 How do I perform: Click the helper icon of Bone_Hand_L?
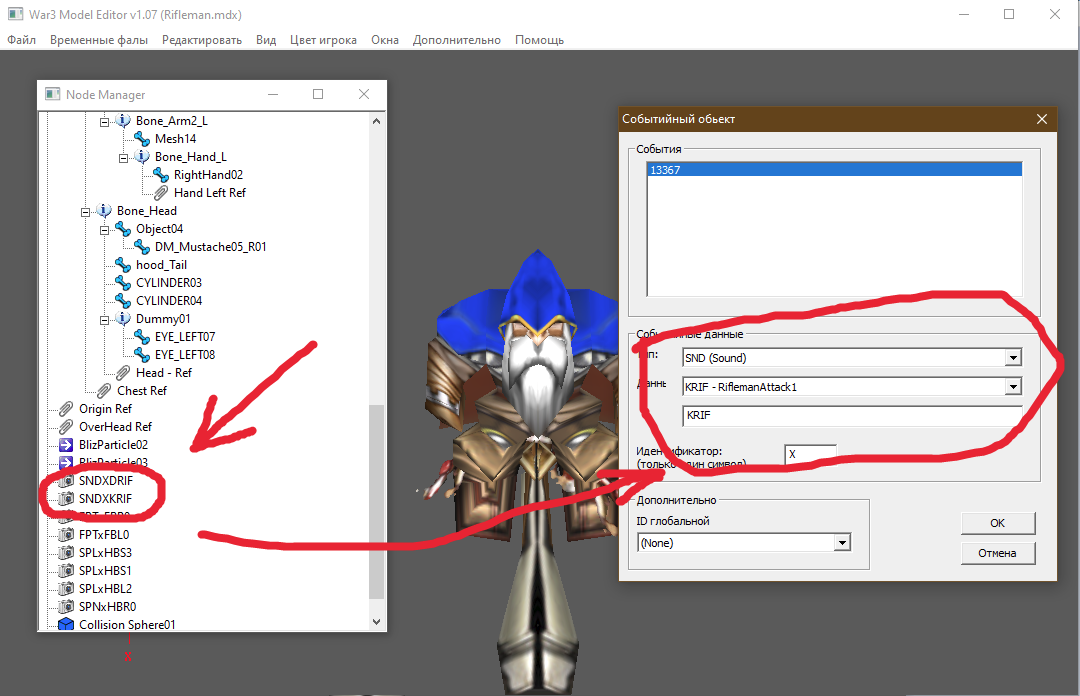point(142,156)
